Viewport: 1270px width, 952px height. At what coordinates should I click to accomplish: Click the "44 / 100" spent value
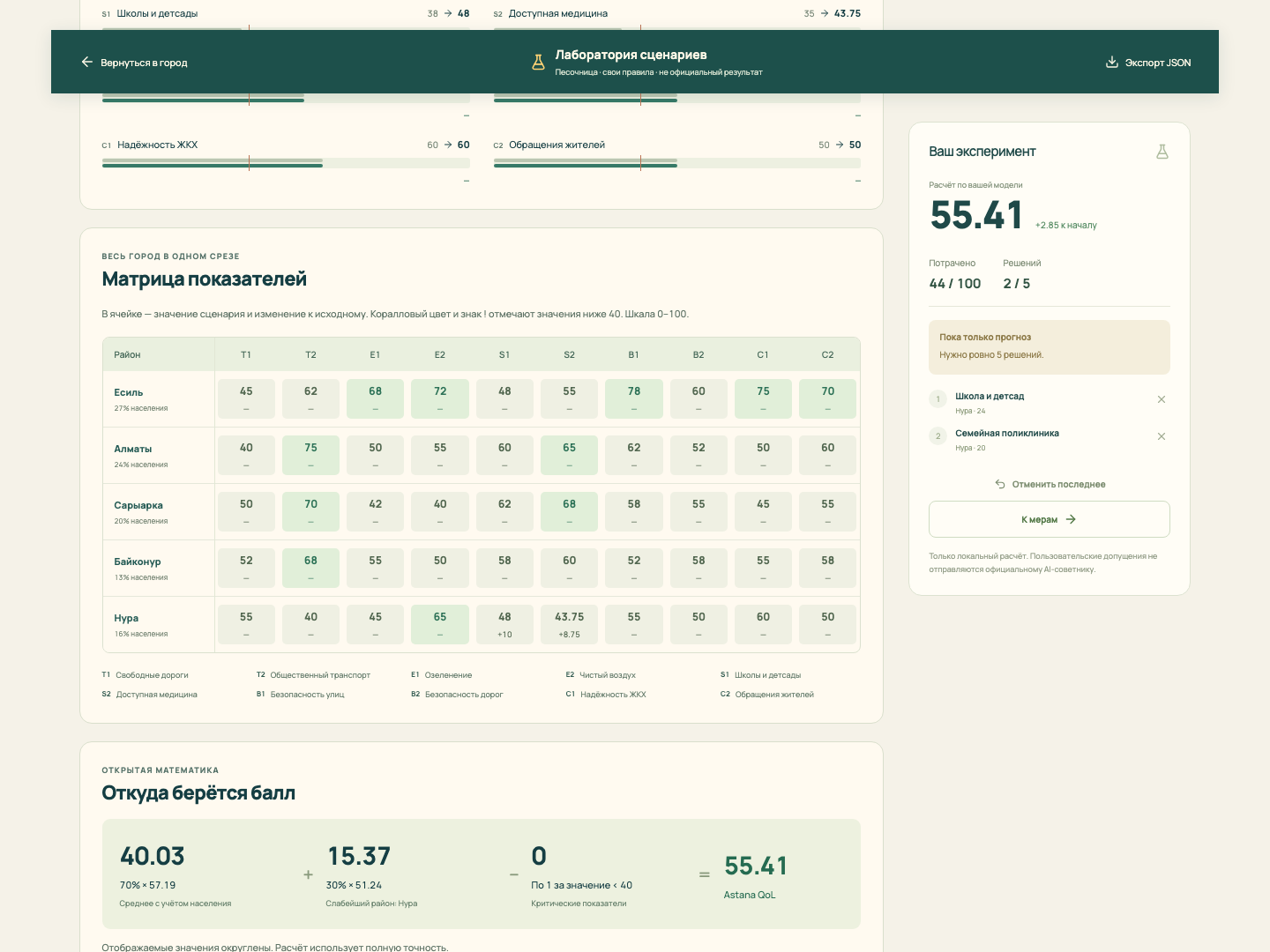[x=955, y=284]
